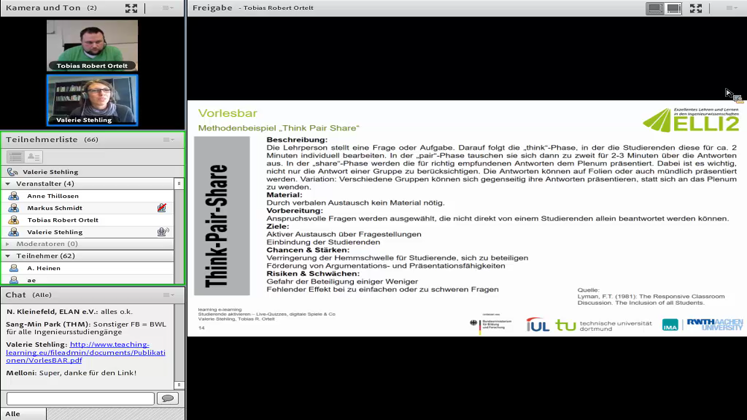
Task: Click Anne Thillosen's host avatar icon
Action: (x=13, y=196)
